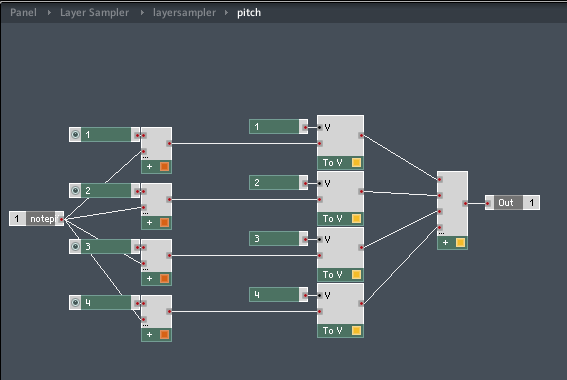Click knob icon of control module 3

[x=75, y=247]
